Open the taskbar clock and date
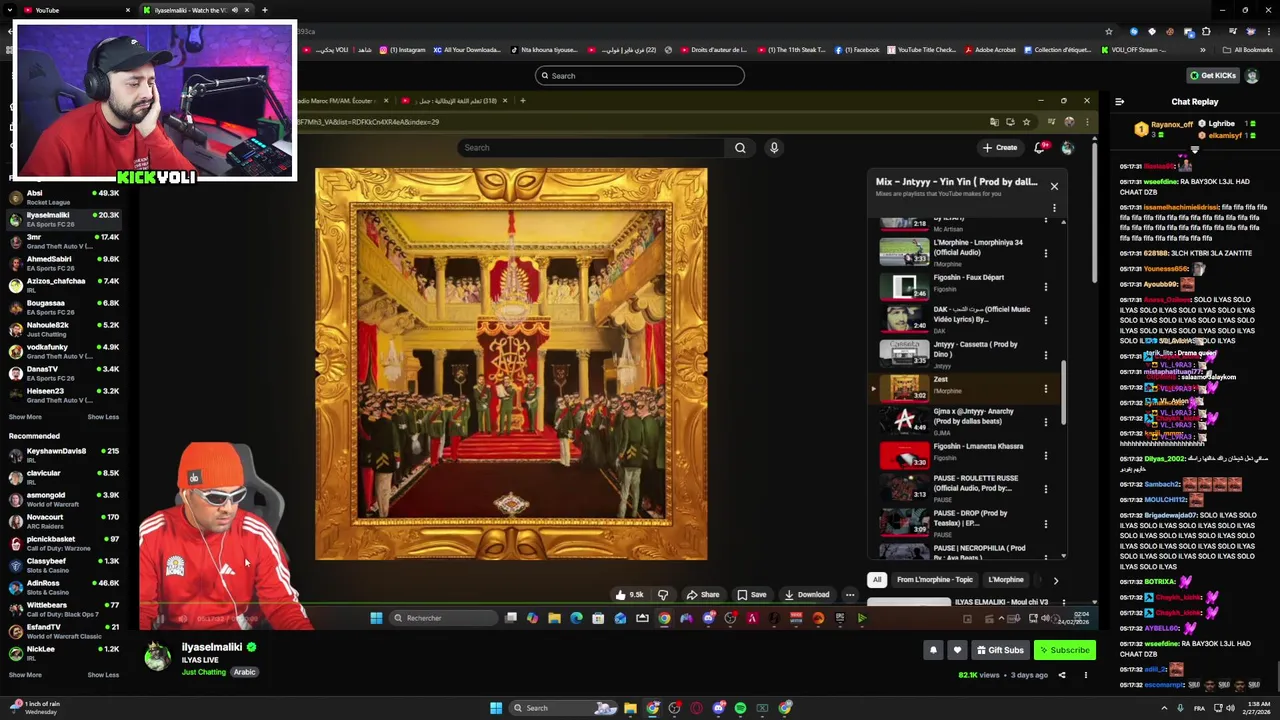The width and height of the screenshot is (1280, 720). point(1257,708)
